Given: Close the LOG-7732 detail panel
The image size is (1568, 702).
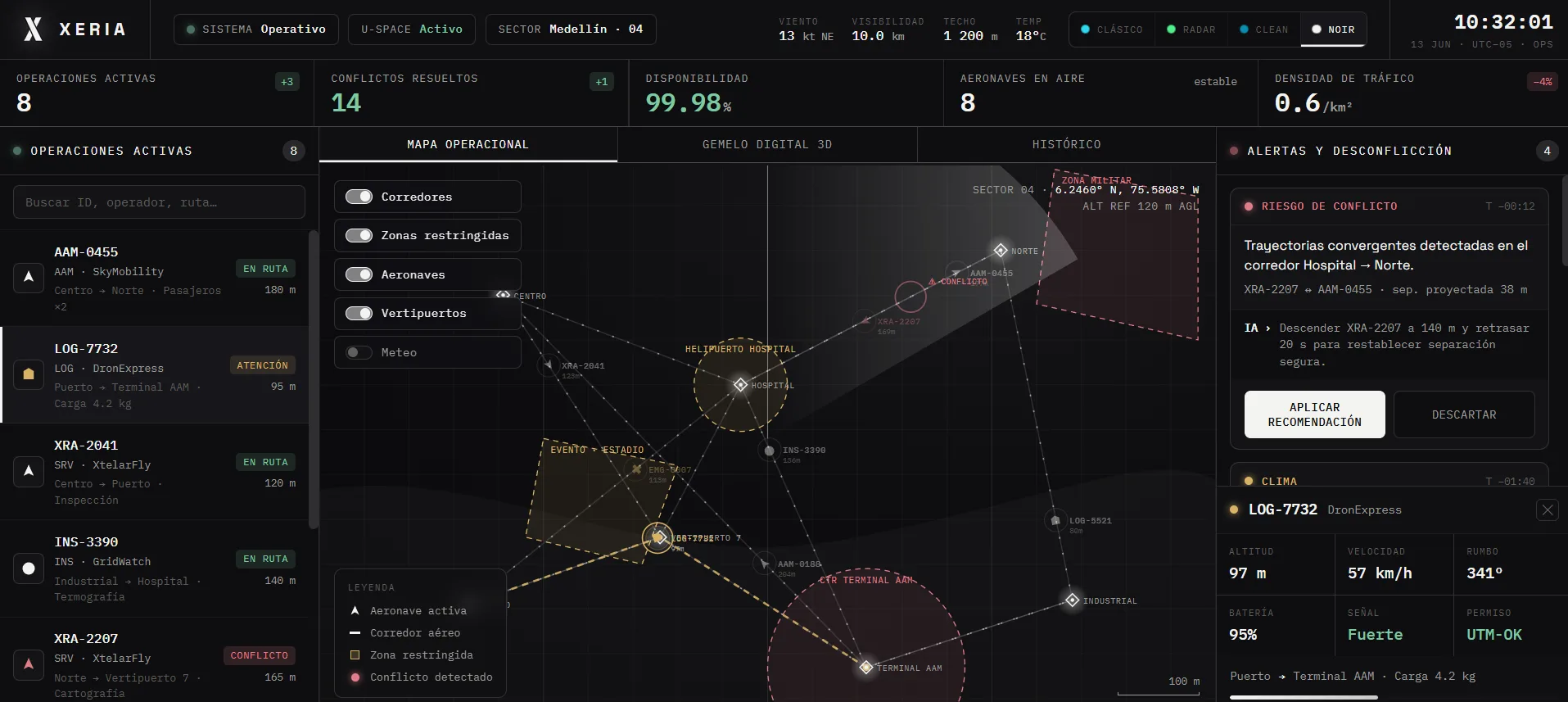Looking at the screenshot, I should 1547,510.
